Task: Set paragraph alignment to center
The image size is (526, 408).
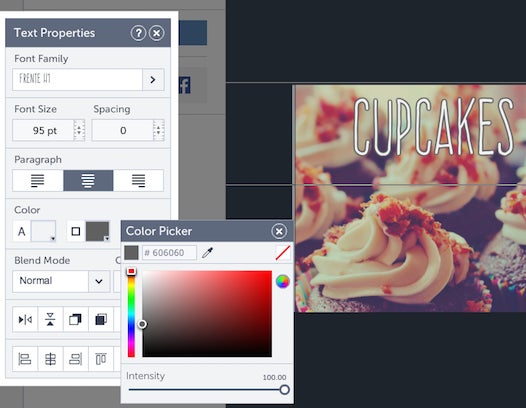Action: [88, 181]
